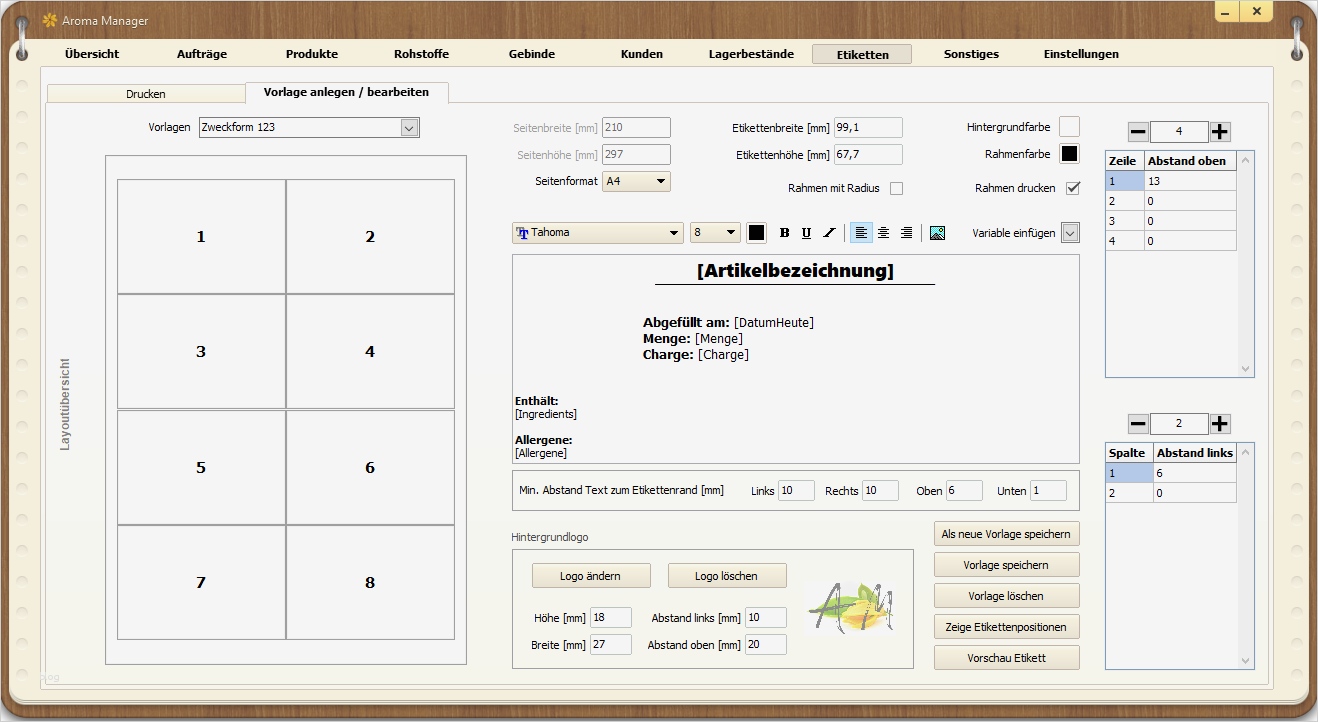Screen dimensions: 1318x722
Task: Toggle underline text formatting
Action: click(806, 233)
